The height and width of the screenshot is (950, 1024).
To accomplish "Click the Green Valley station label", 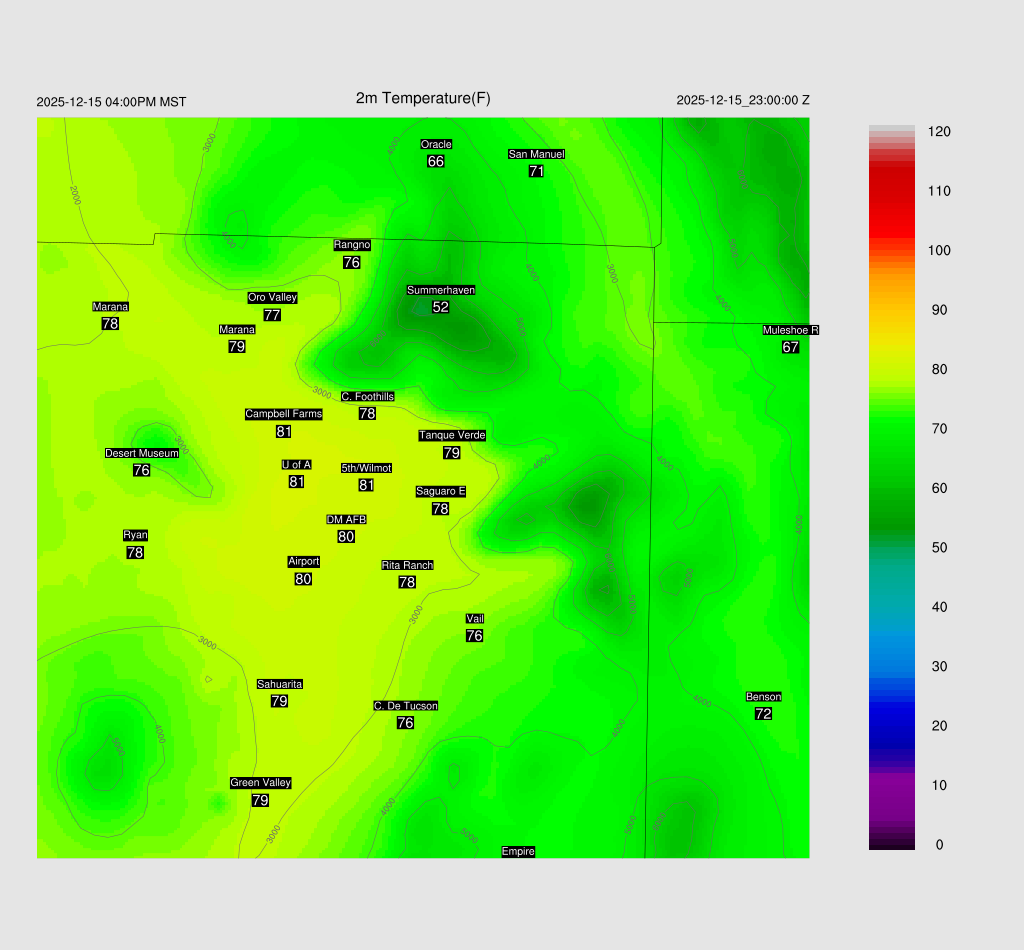I will [x=260, y=783].
